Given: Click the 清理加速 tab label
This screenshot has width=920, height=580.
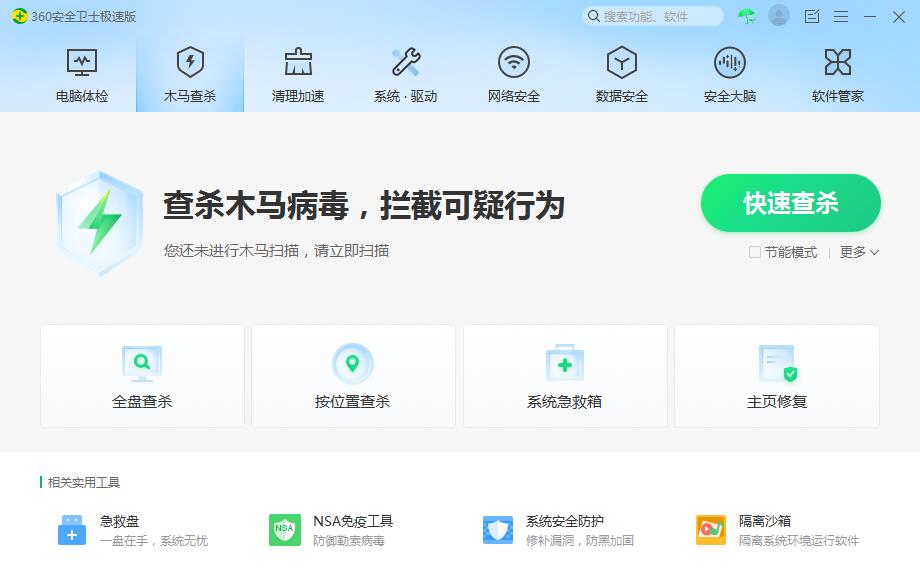Looking at the screenshot, I should tap(298, 96).
